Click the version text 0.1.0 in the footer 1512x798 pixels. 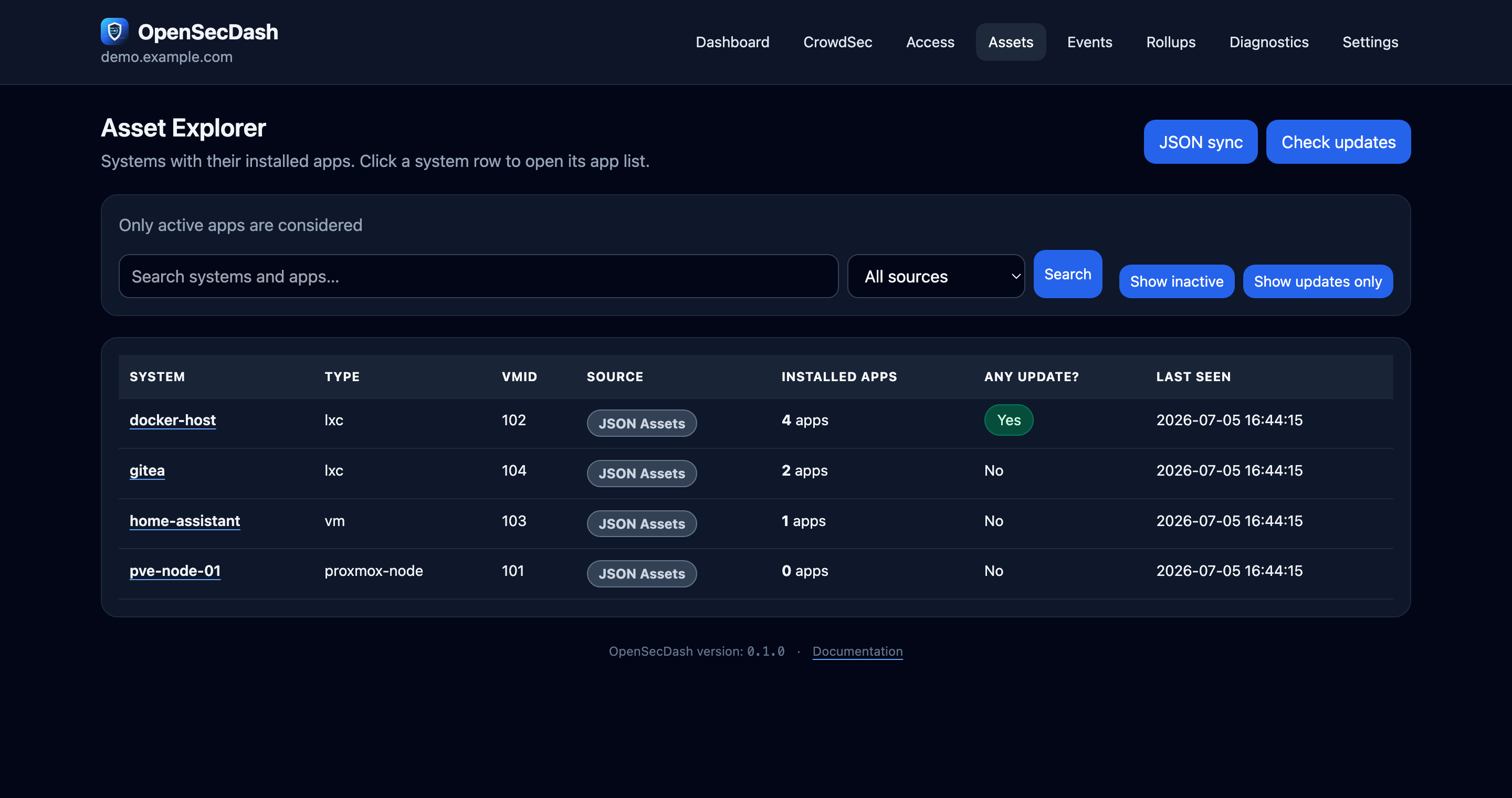point(765,652)
